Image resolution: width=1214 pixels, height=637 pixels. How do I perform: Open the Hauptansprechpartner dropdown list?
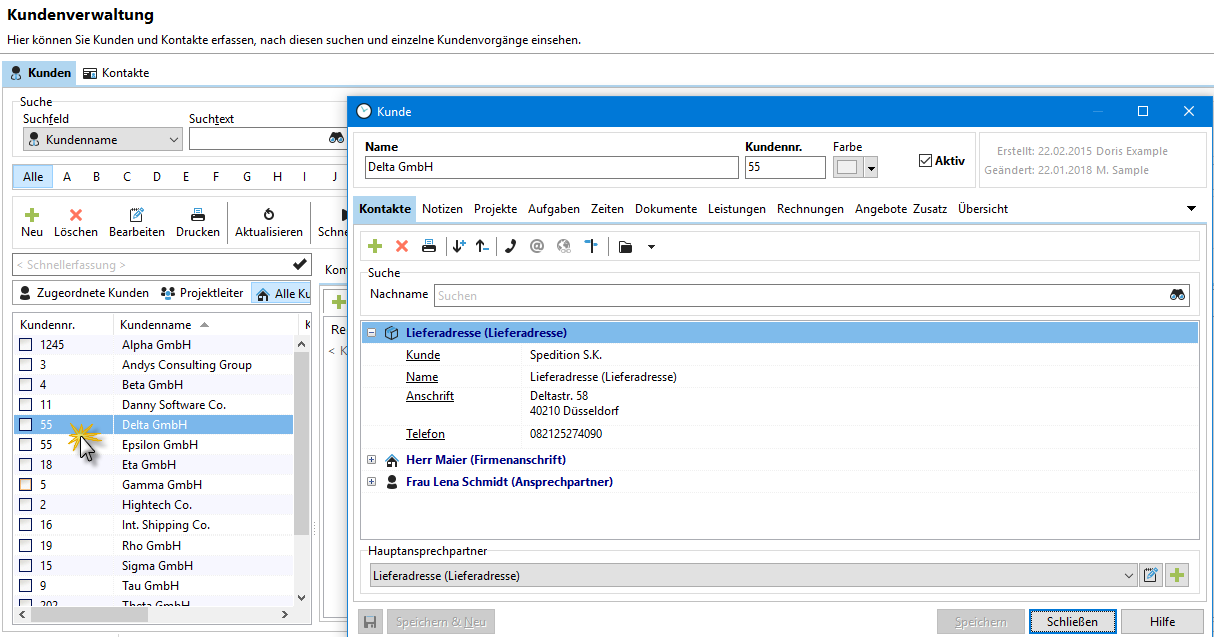(x=1129, y=575)
